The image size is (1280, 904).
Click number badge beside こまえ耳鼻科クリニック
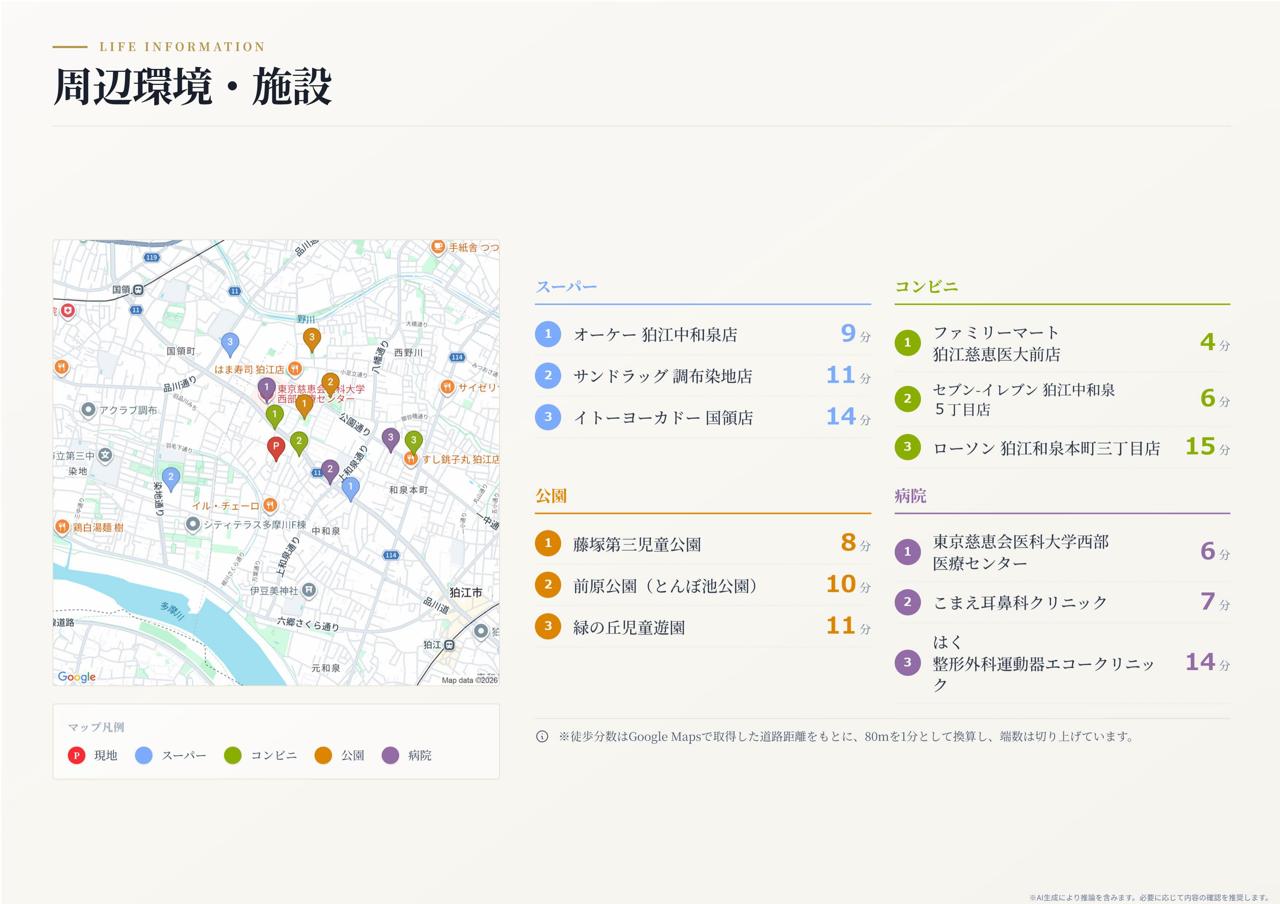[907, 602]
